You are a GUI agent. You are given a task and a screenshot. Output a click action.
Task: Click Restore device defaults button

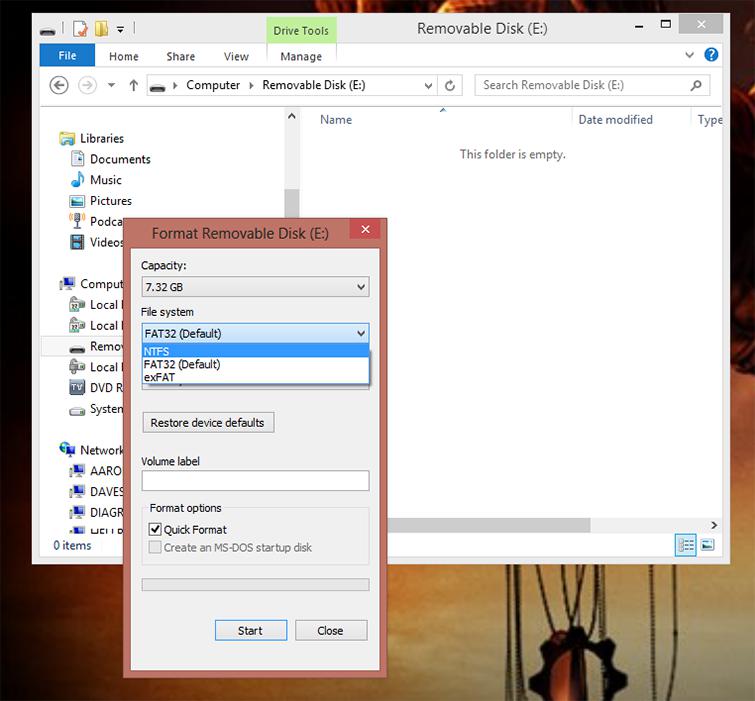208,422
